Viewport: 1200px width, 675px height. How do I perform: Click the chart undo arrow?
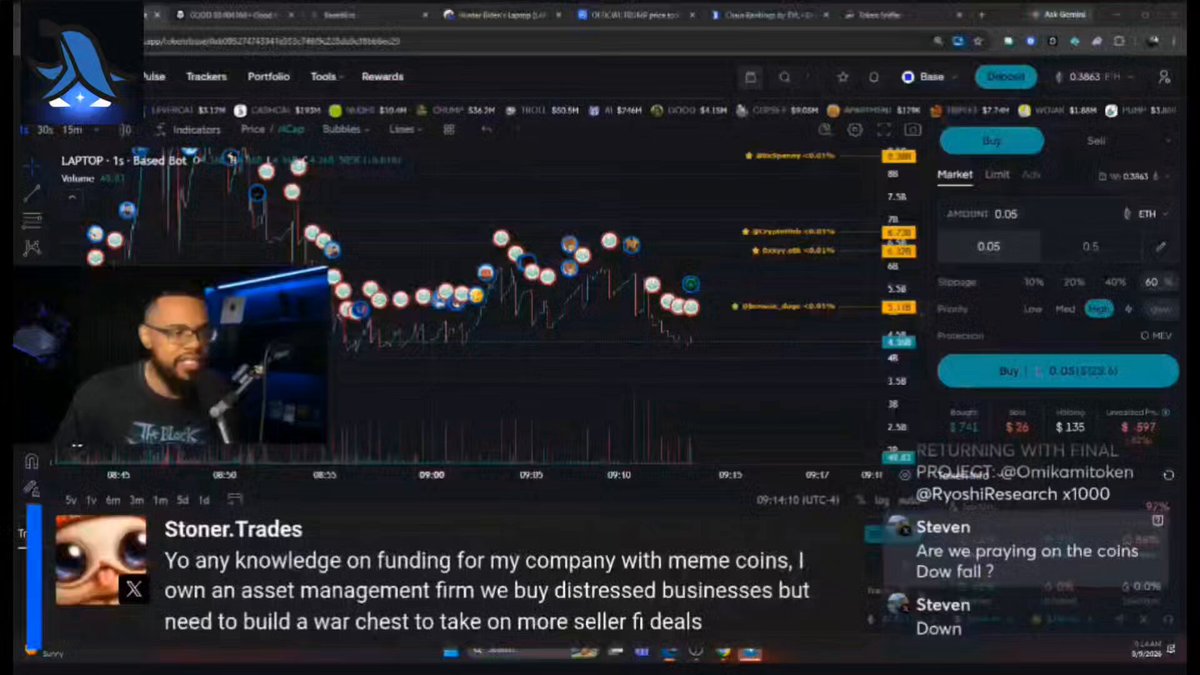pyautogui.click(x=486, y=130)
